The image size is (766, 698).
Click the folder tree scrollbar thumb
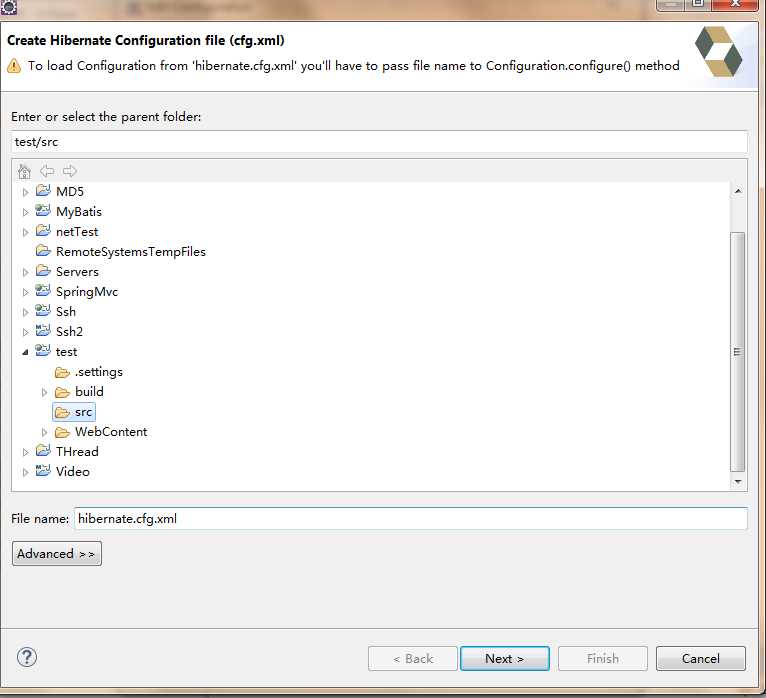(x=738, y=352)
